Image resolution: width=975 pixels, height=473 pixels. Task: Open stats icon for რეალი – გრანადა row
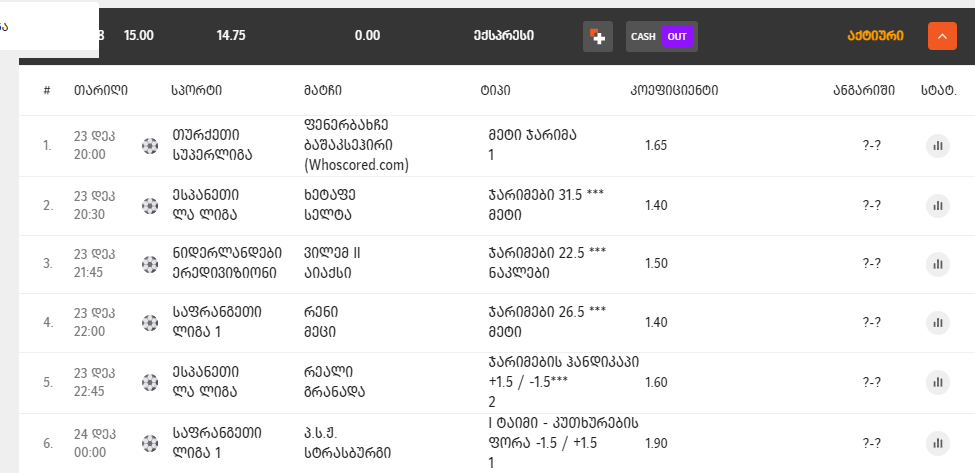pyautogui.click(x=937, y=382)
